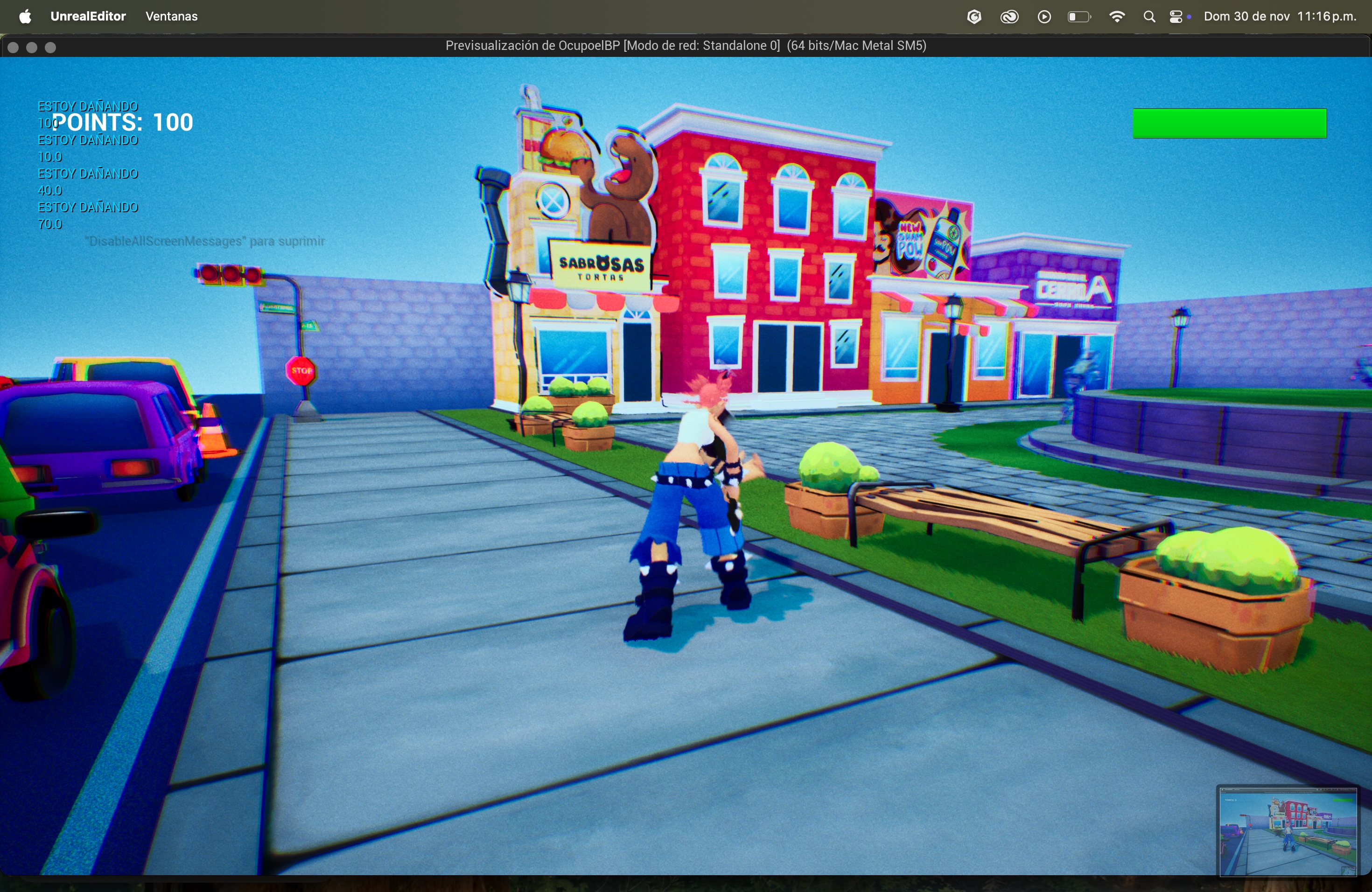
Task: Open the UnrealEditor application menu
Action: [x=88, y=17]
